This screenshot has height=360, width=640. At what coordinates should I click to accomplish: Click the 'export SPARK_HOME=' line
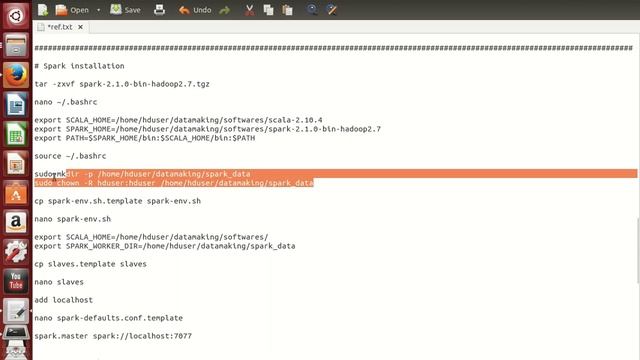[x=207, y=129]
